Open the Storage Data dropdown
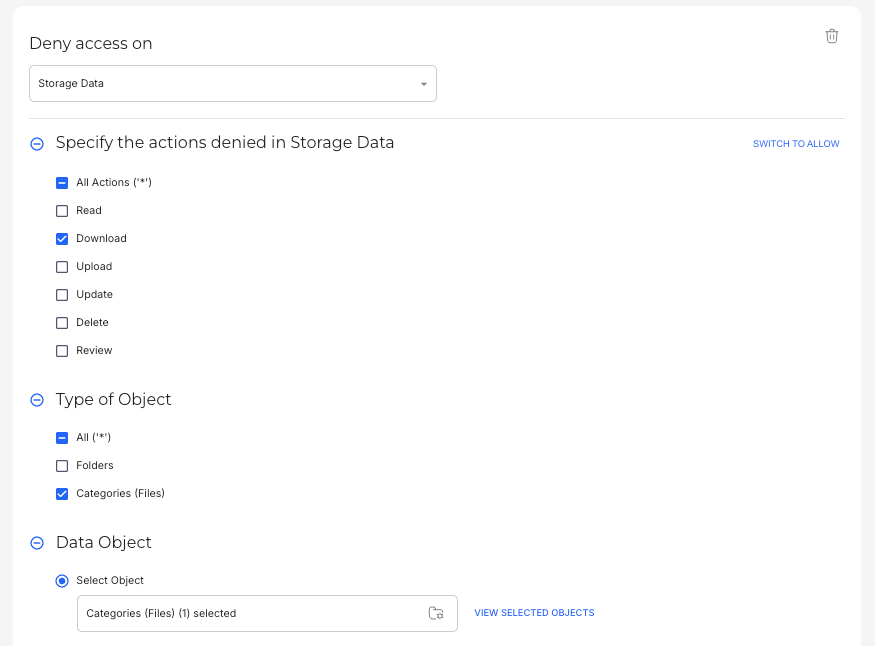 point(232,84)
